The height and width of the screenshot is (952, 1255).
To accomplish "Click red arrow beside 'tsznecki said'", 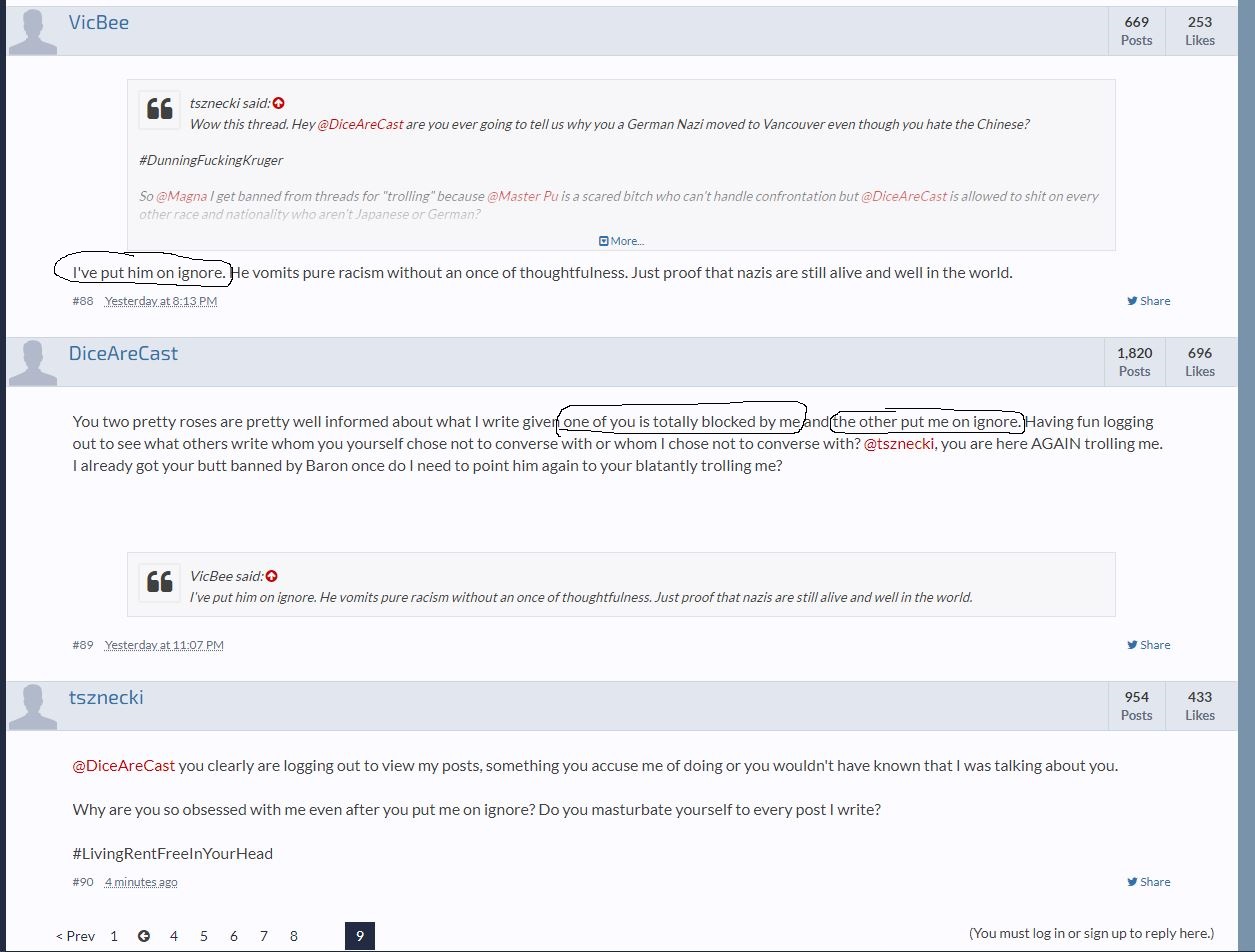I will coord(278,103).
